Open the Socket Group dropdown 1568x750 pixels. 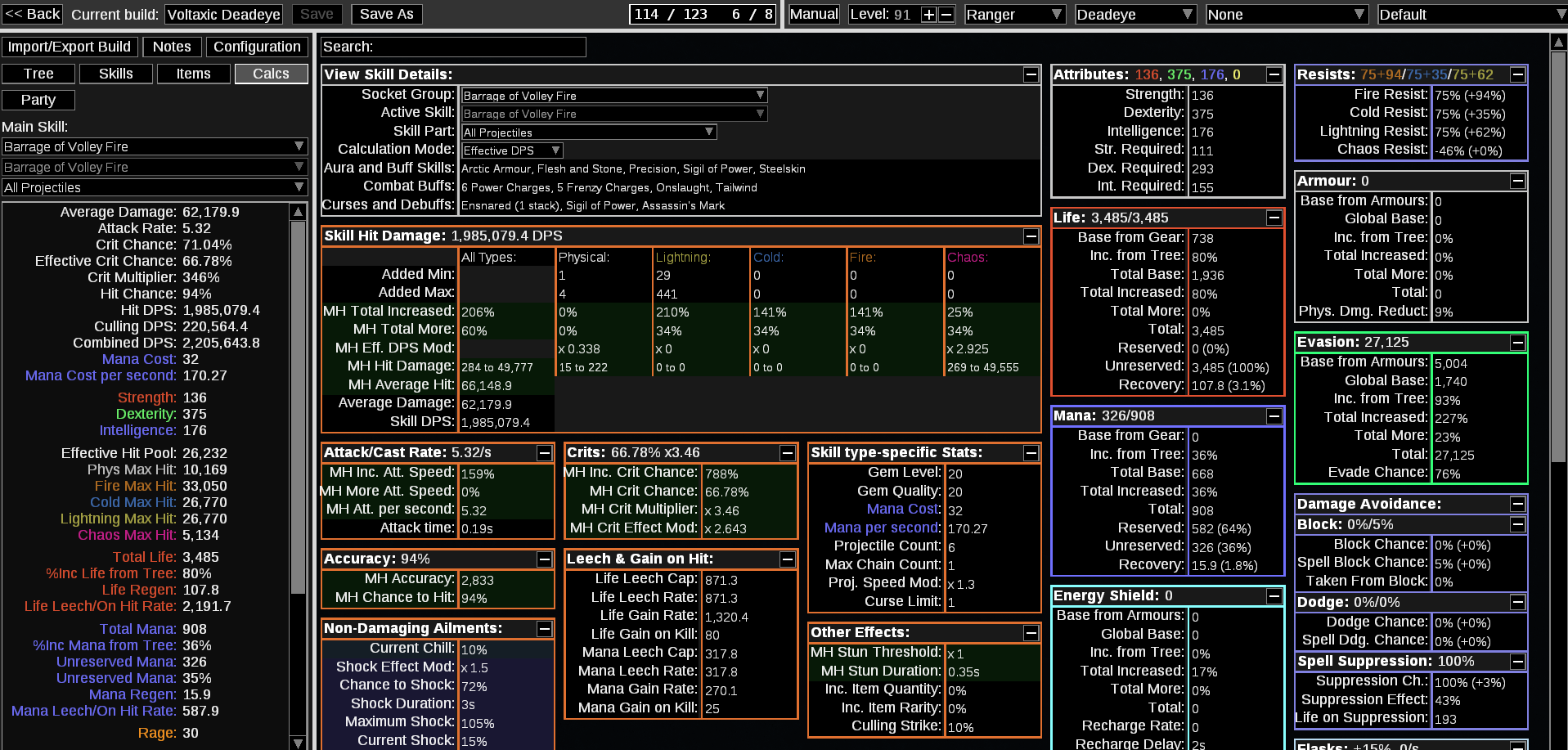614,96
